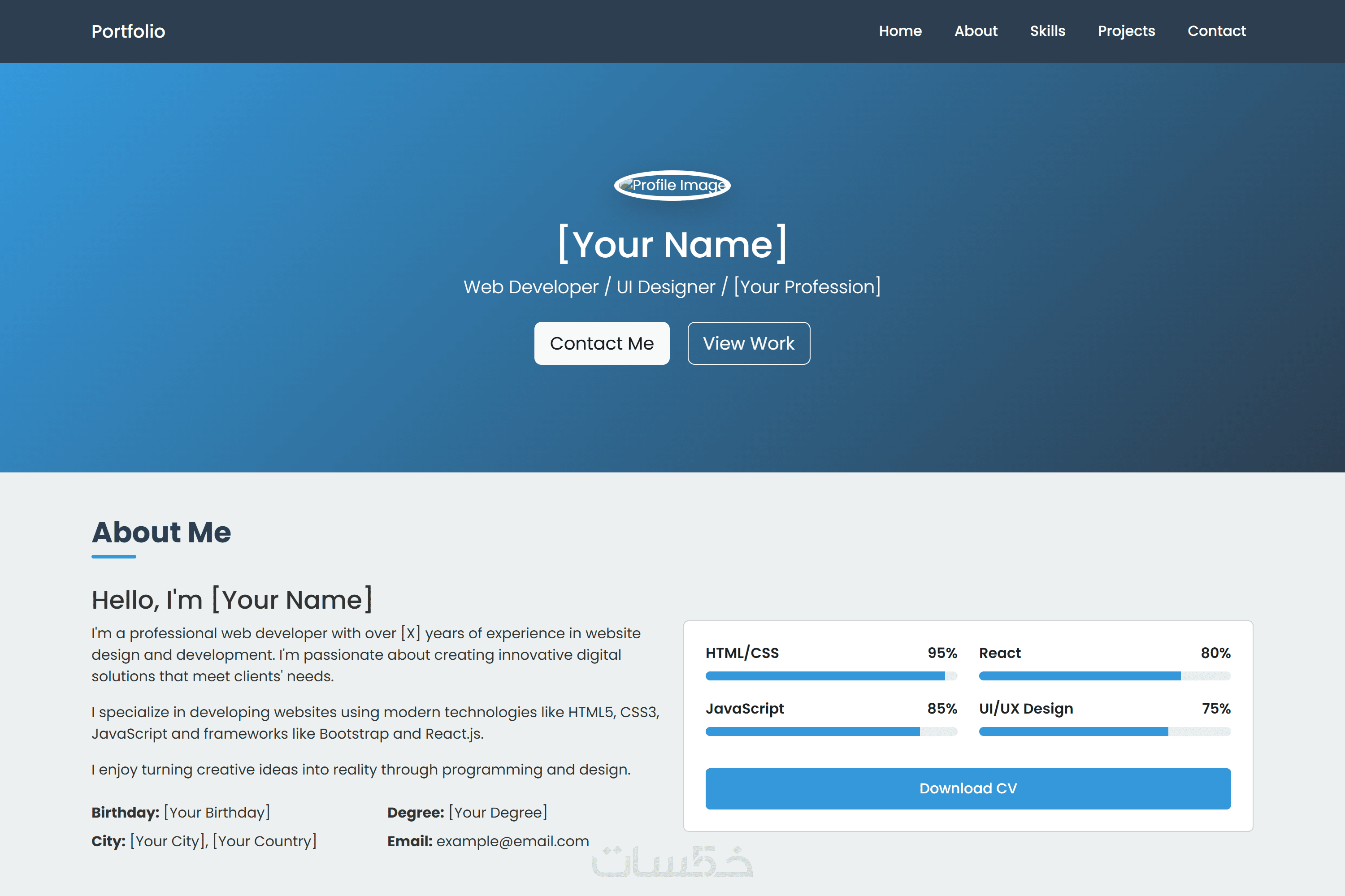Click the profession subtitle text
Image resolution: width=1345 pixels, height=896 pixels.
[672, 287]
